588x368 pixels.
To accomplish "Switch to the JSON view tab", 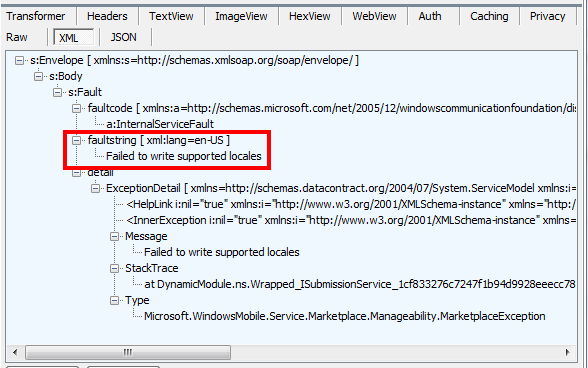I will click(123, 37).
